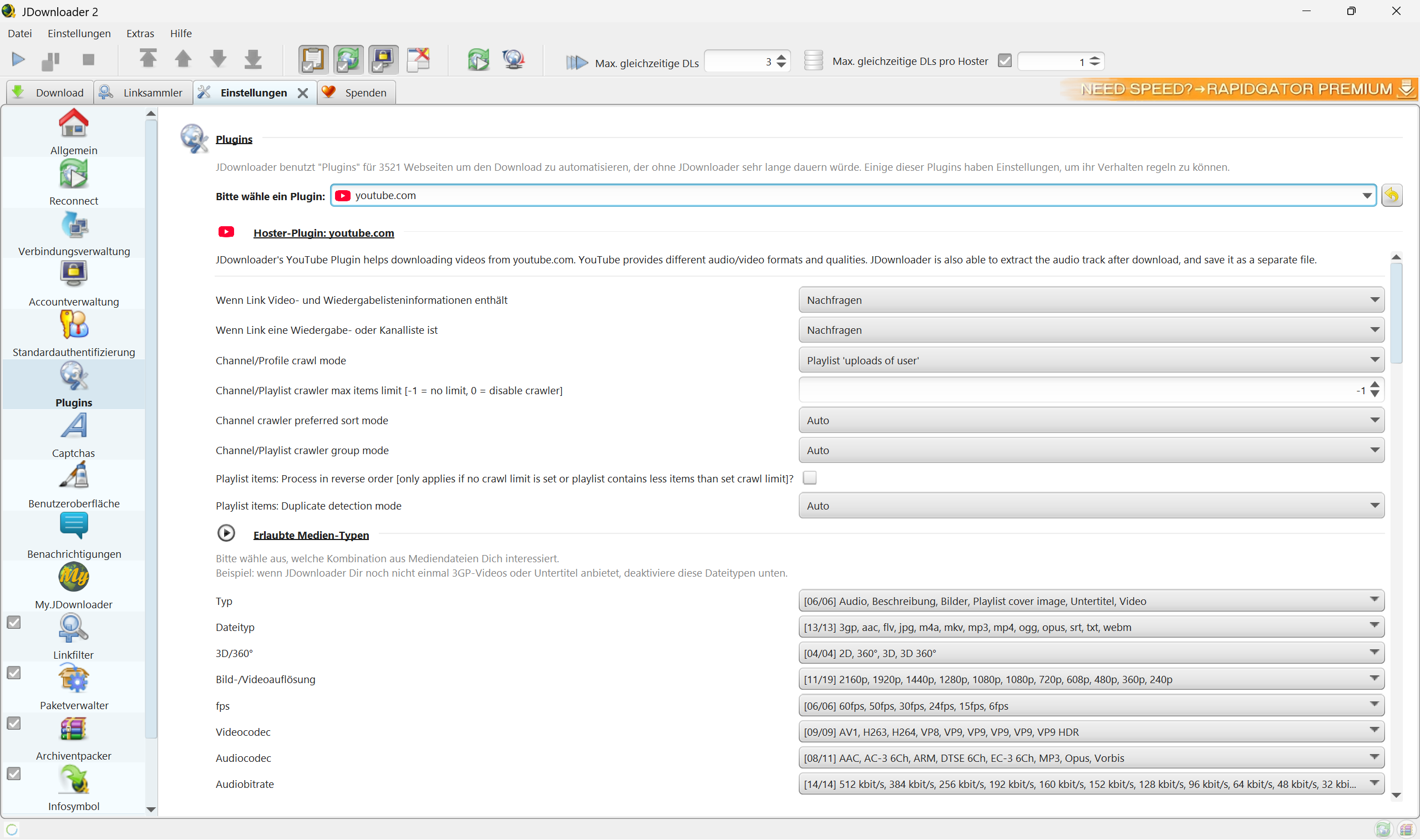The image size is (1420, 840).
Task: Toggle the Linkfilter enable checkbox
Action: tap(14, 622)
